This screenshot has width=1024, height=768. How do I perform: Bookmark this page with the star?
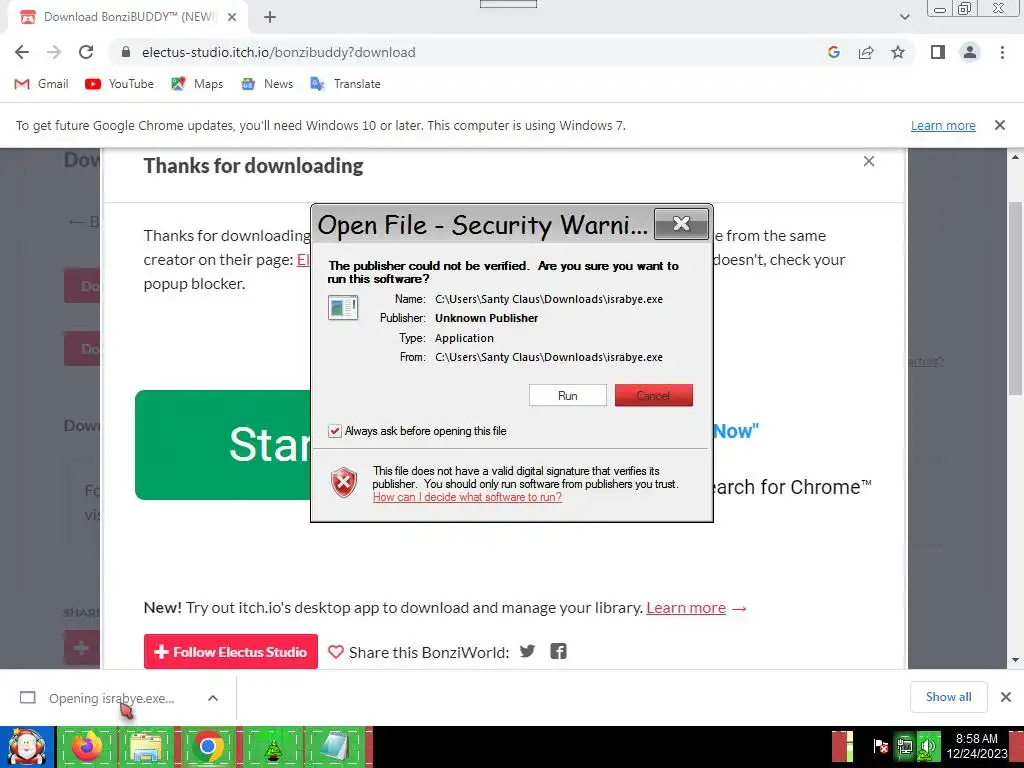coord(898,52)
